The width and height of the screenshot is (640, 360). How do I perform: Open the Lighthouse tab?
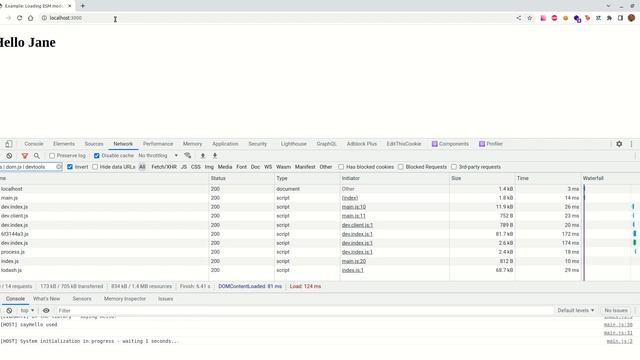[x=293, y=144]
